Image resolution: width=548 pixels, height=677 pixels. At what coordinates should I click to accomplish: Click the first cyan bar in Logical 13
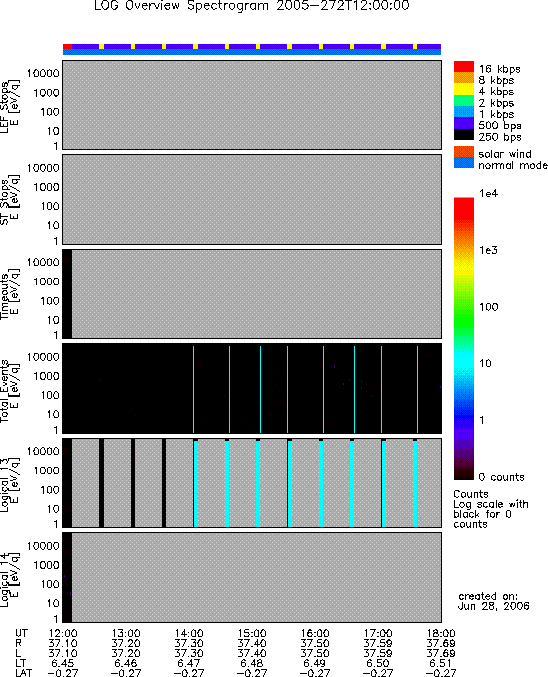click(196, 484)
